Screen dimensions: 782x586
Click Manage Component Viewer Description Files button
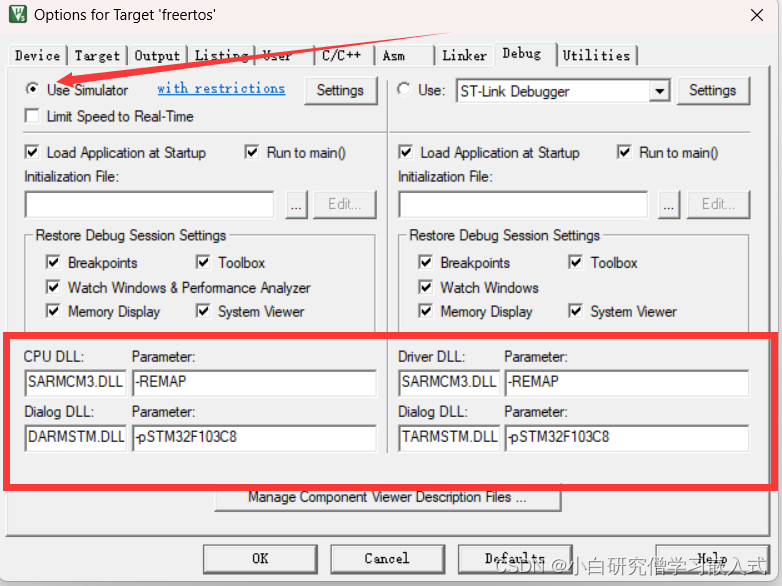click(x=388, y=497)
